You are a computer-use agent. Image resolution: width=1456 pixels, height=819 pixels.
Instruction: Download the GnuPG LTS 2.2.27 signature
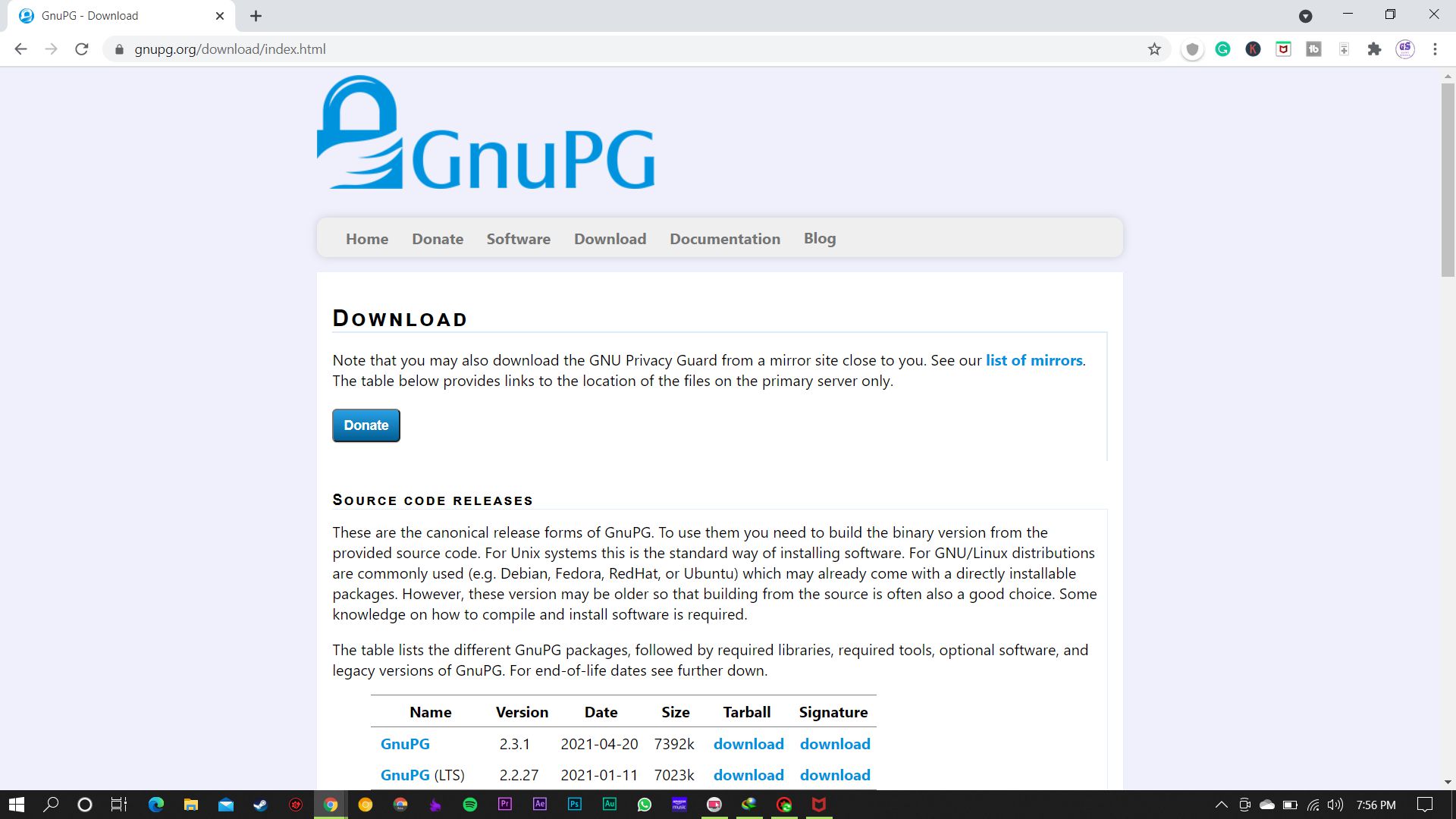click(x=835, y=775)
